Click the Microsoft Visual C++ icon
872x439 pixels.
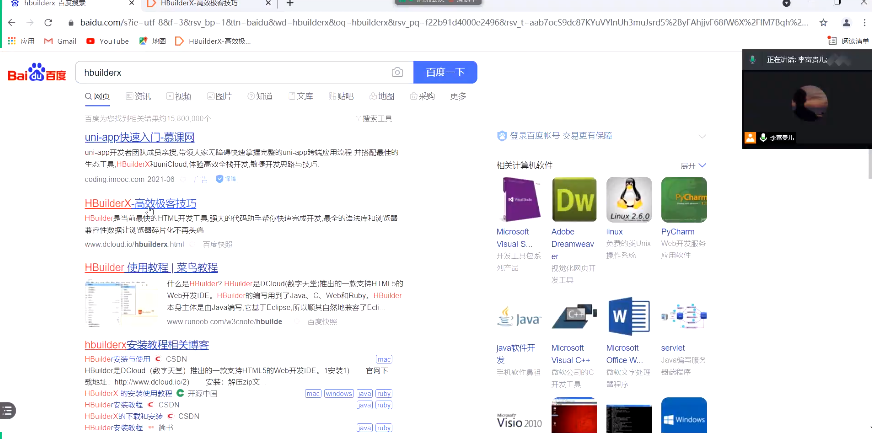[574, 316]
